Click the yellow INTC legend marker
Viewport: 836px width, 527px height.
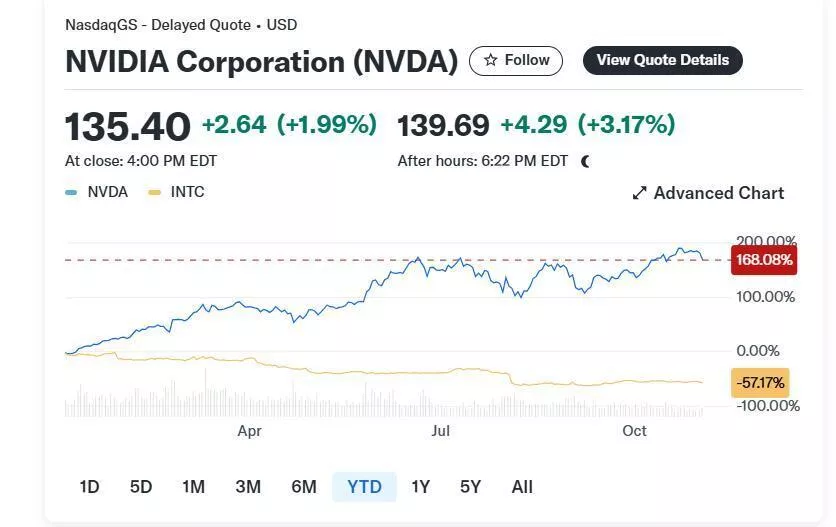tap(153, 192)
